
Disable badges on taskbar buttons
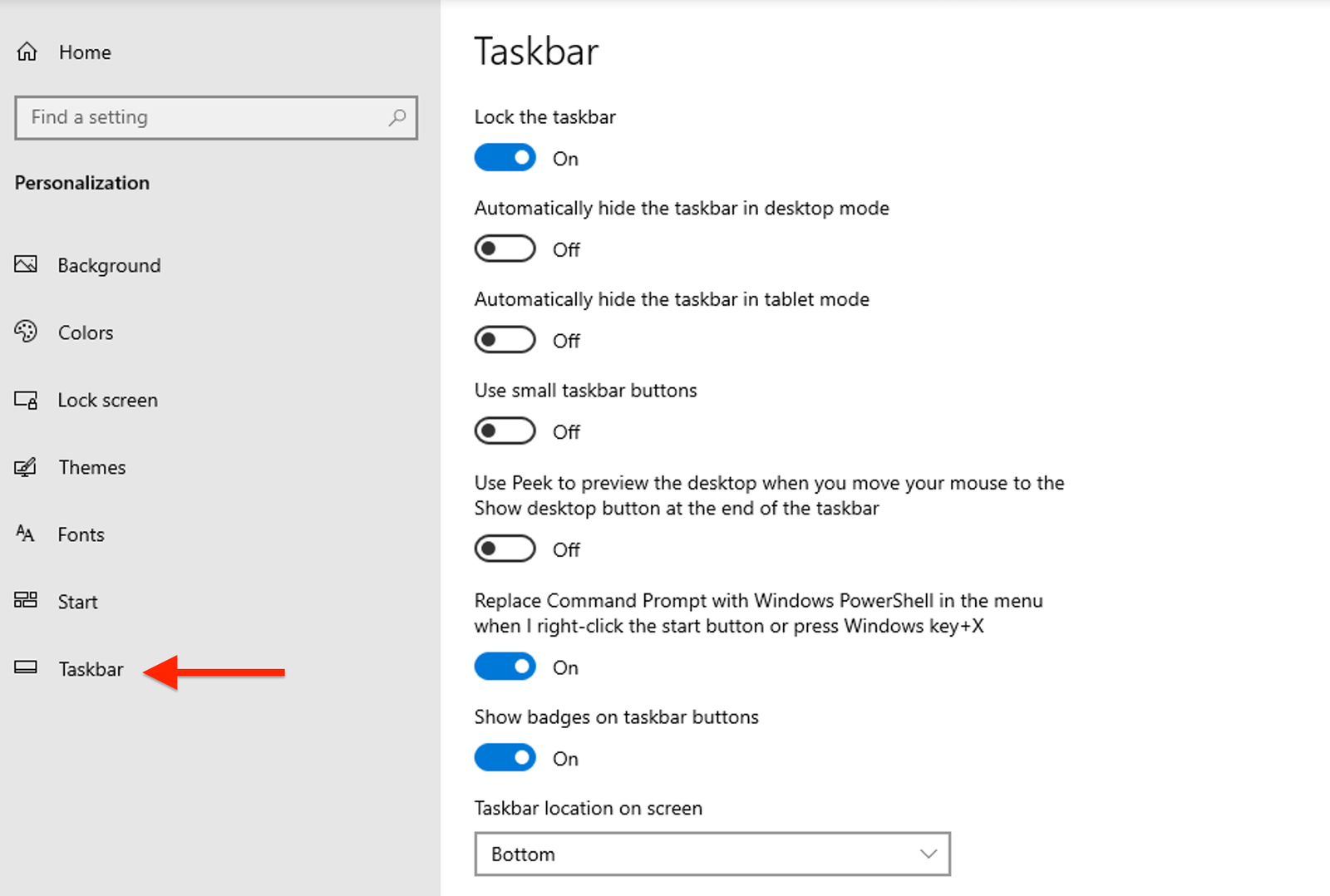click(x=505, y=757)
